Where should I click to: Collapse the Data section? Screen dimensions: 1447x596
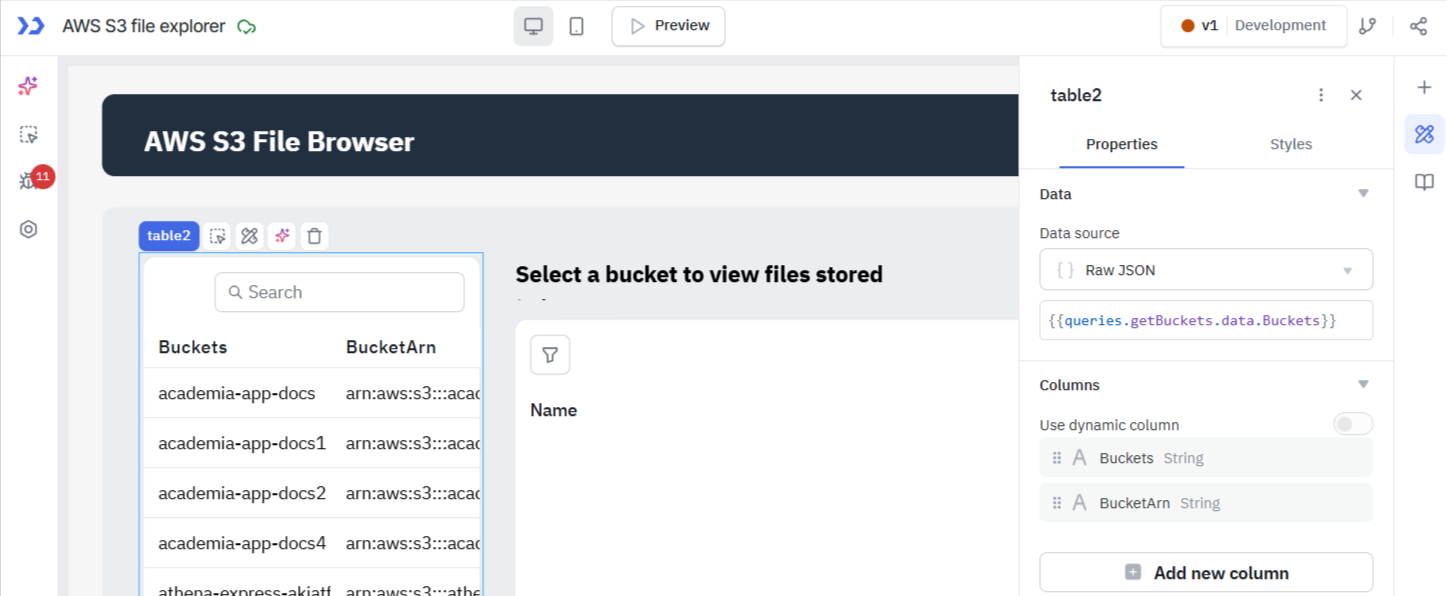tap(1364, 193)
